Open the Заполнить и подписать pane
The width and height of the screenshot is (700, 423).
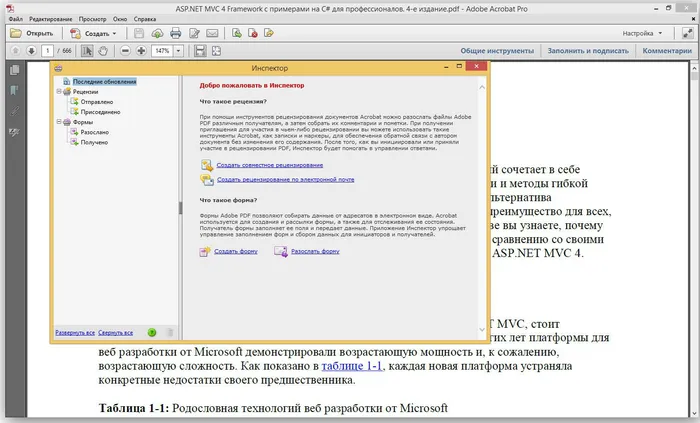coord(588,51)
